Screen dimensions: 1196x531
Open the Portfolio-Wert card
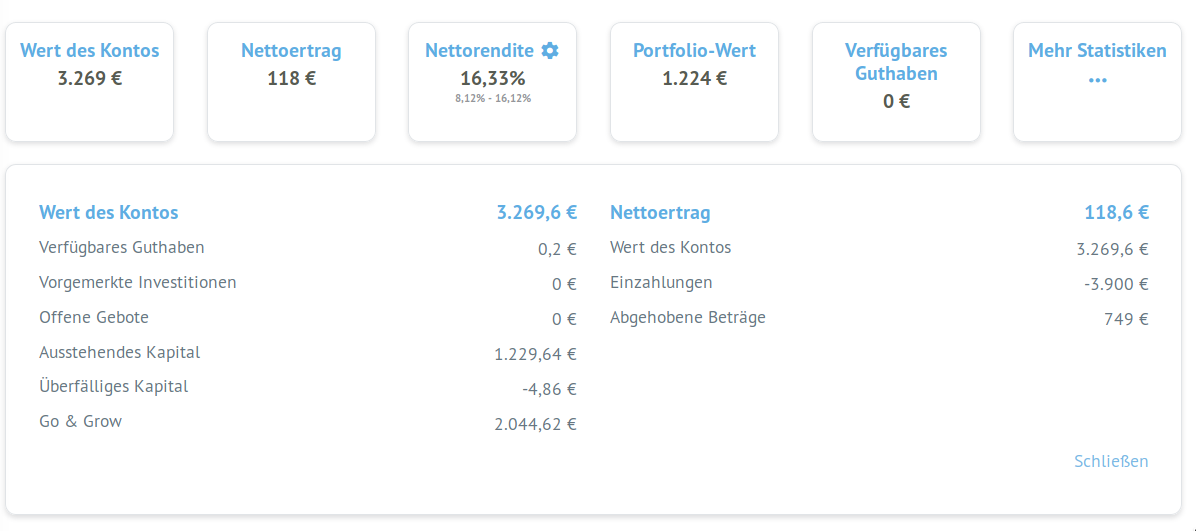coord(694,82)
